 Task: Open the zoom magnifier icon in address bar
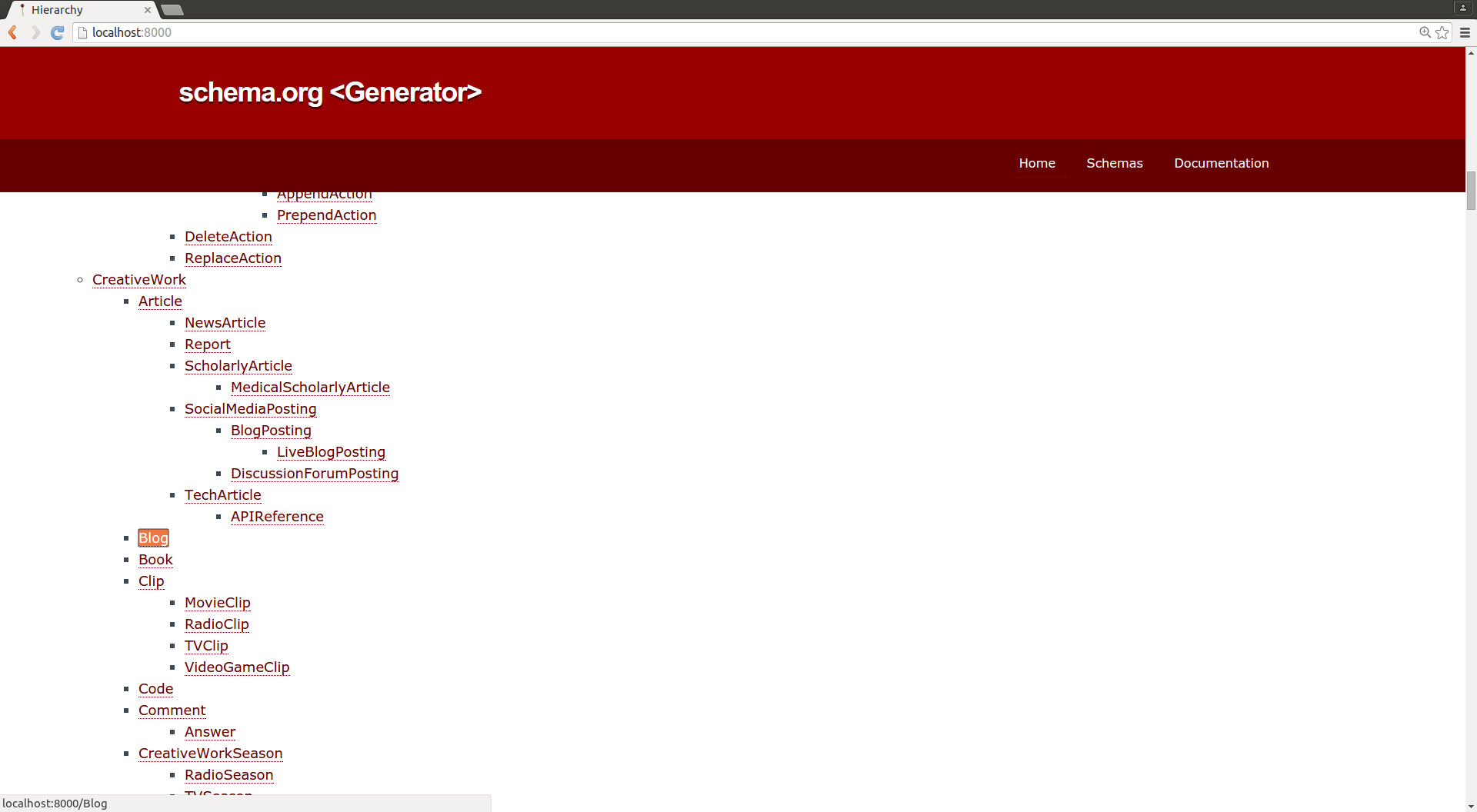tap(1425, 32)
